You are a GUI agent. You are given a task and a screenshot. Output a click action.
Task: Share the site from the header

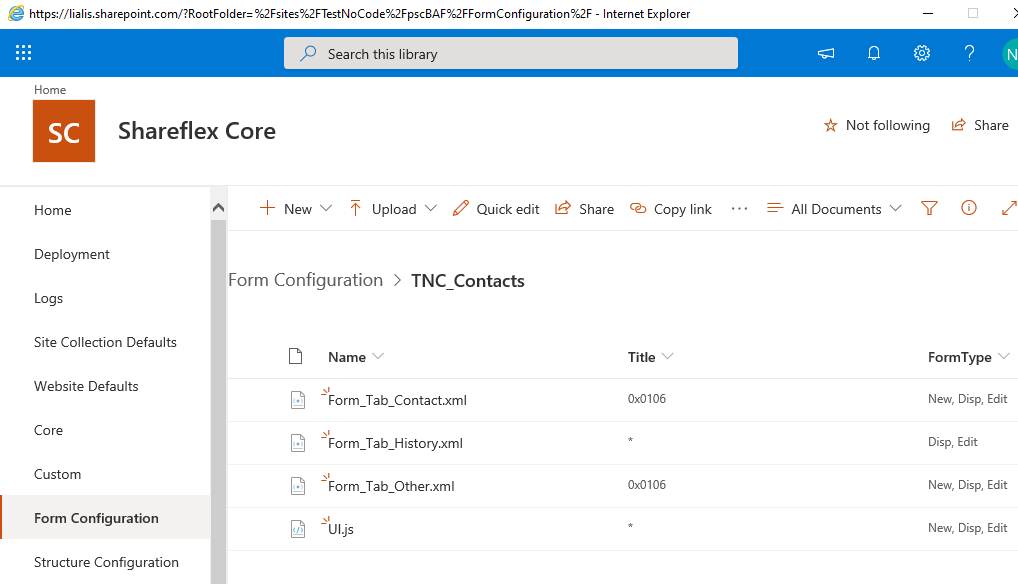pyautogui.click(x=980, y=125)
